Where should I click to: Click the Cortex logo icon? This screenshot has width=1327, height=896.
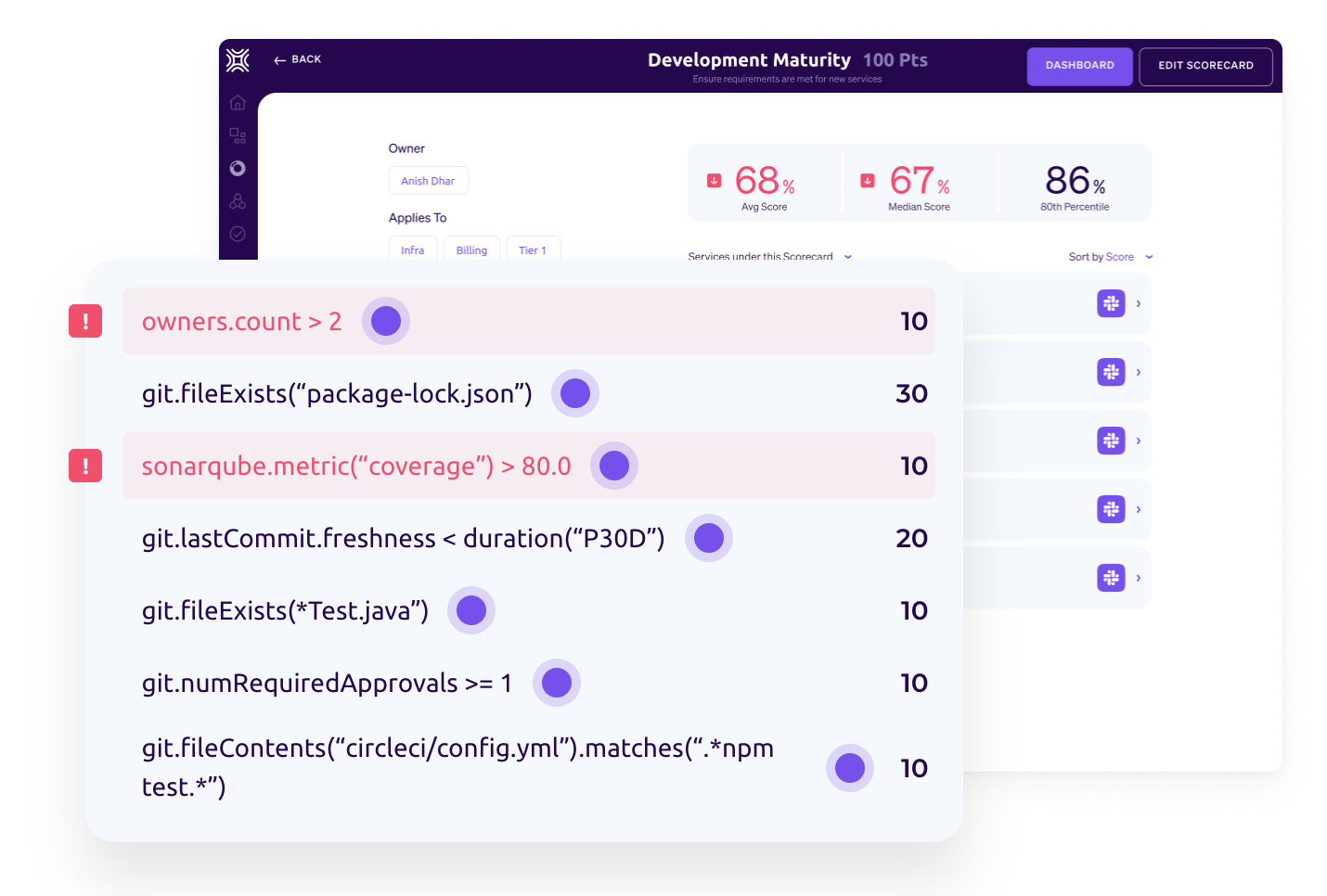click(x=238, y=59)
